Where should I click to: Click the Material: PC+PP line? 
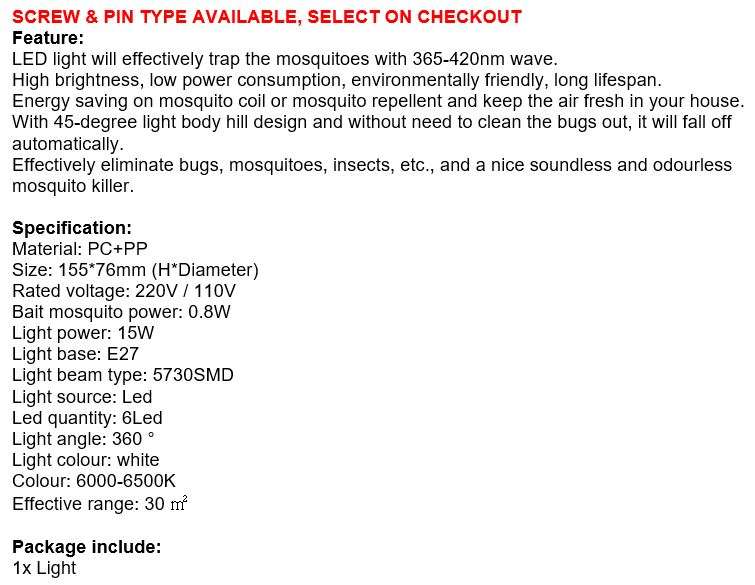[80, 249]
